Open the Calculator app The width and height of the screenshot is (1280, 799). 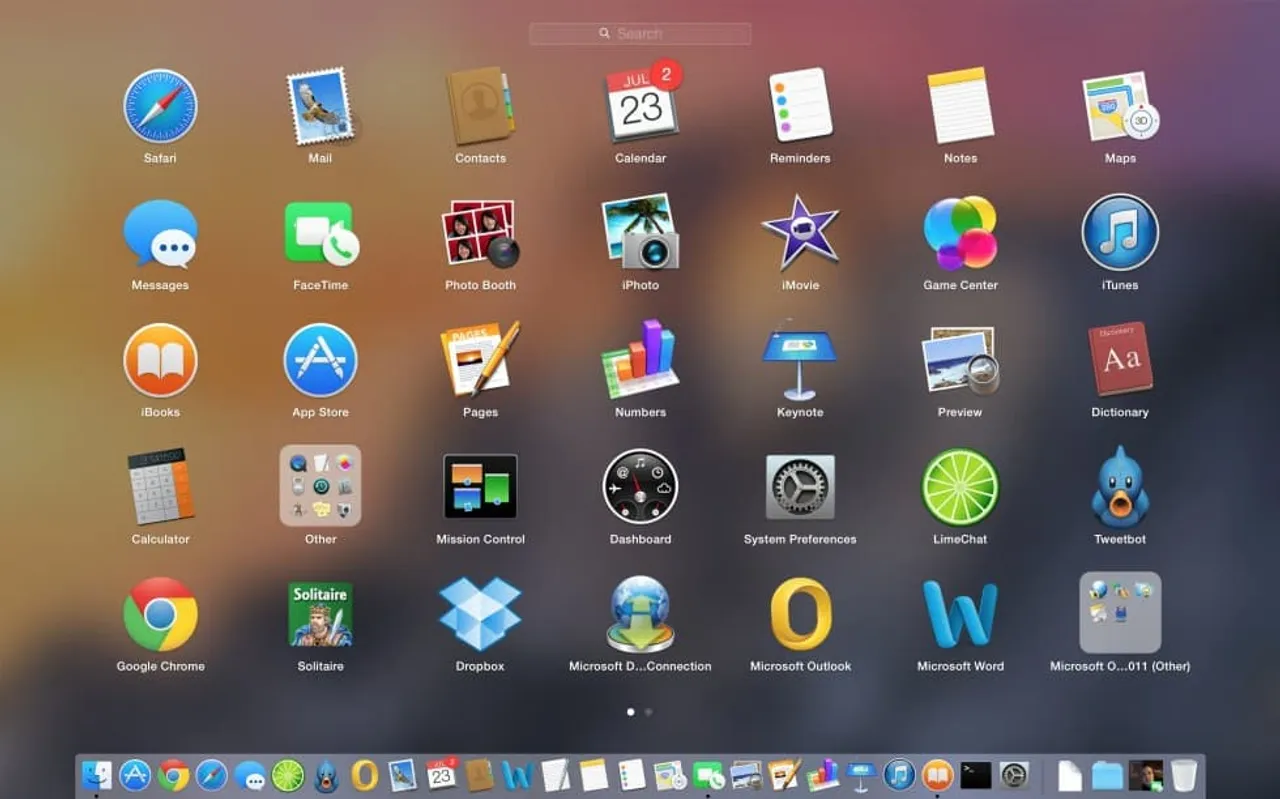click(160, 486)
